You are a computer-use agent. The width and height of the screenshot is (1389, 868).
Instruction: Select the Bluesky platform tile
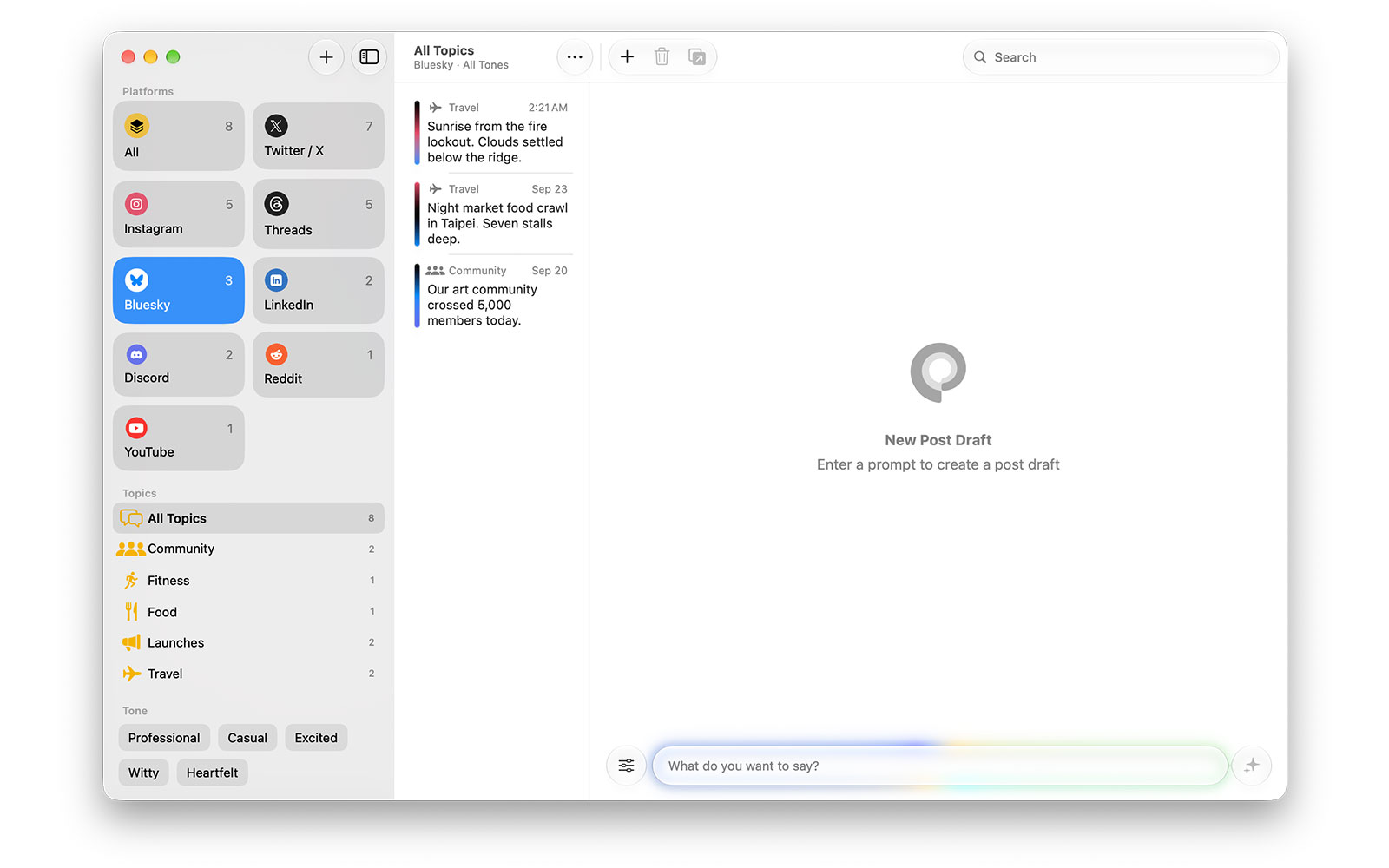click(179, 290)
